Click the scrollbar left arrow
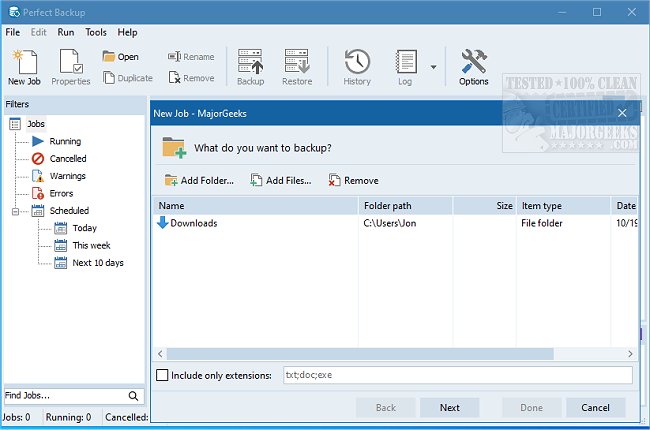Viewport: 650px width, 430px height. (160, 354)
